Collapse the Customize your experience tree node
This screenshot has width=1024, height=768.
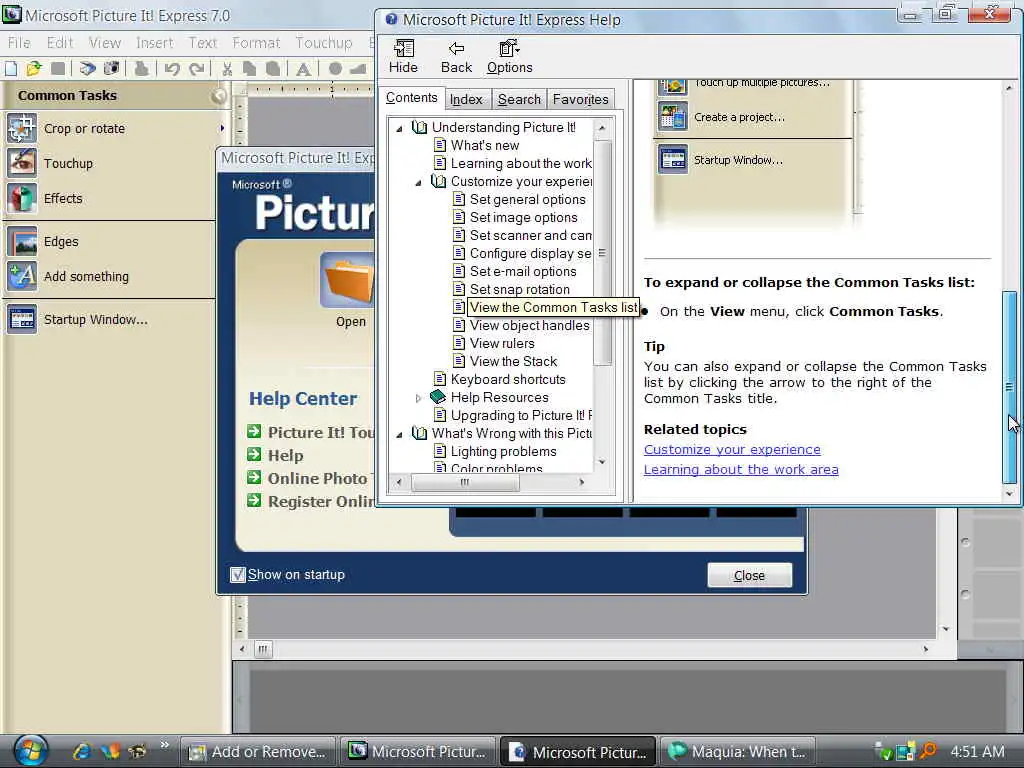[x=419, y=182]
